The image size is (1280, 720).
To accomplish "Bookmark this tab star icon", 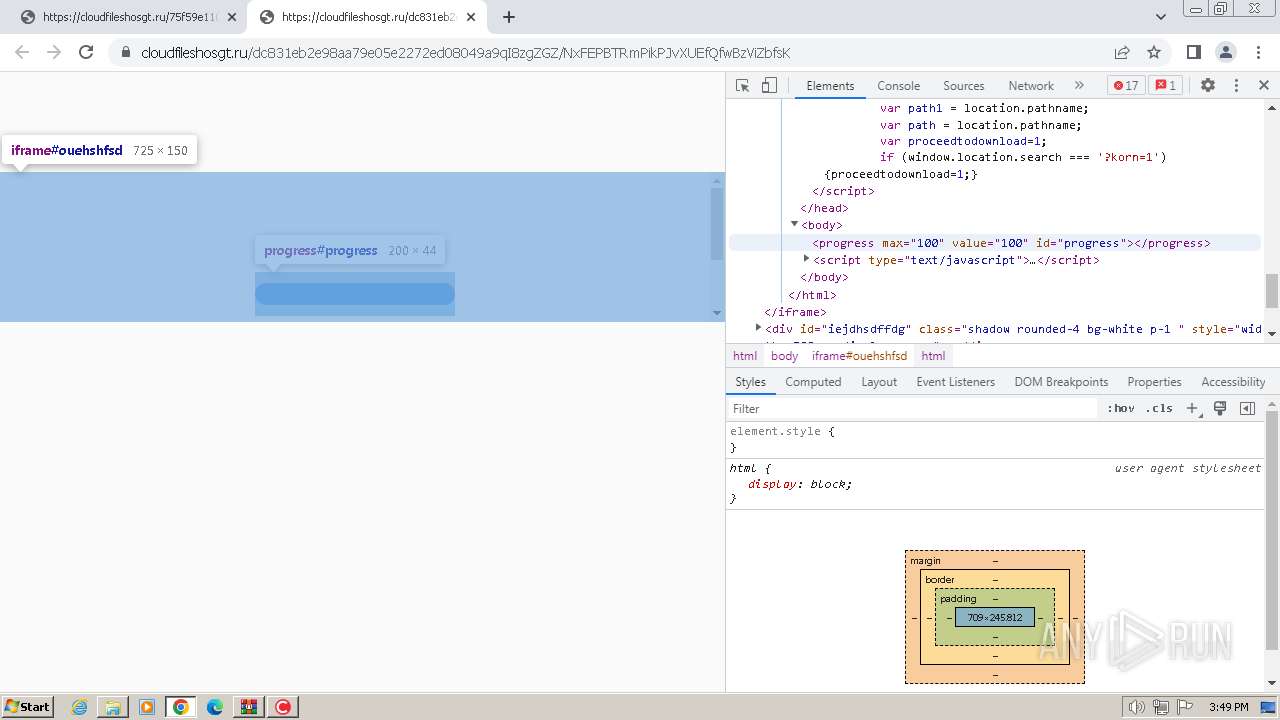I will point(1154,52).
